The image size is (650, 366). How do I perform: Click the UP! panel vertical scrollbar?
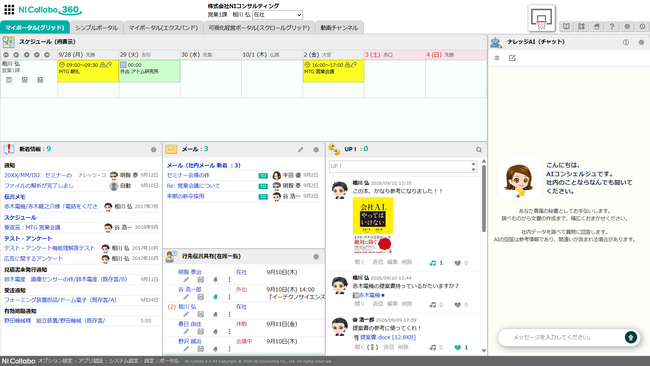[x=483, y=199]
